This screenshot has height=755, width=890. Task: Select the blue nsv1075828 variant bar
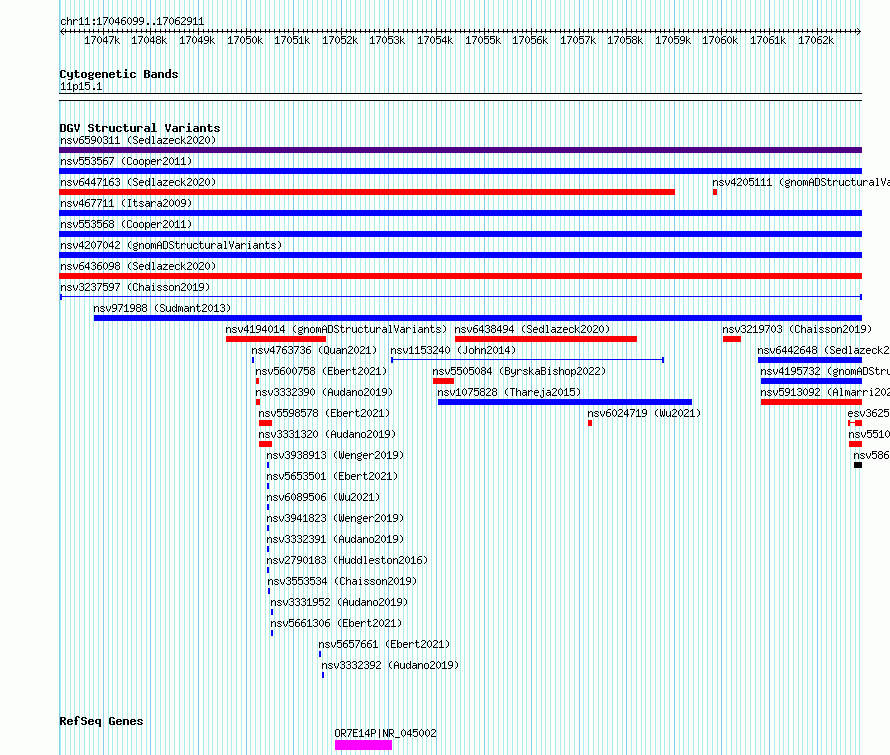[565, 402]
